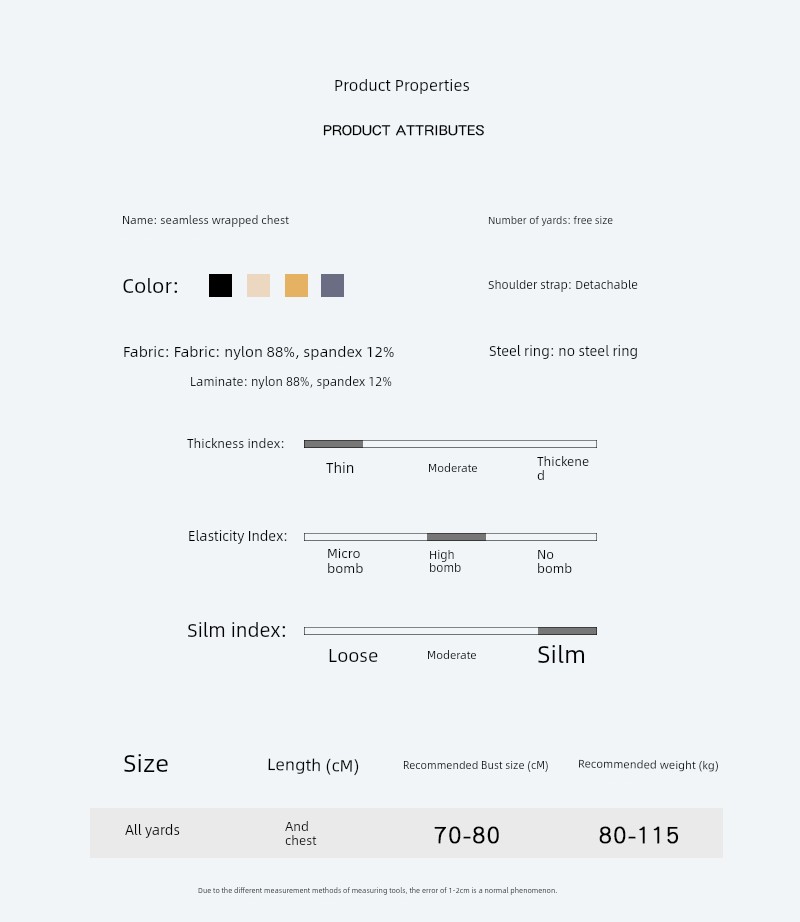Choose the beige color swatch
Viewport: 800px width, 922px height.
pyautogui.click(x=258, y=285)
